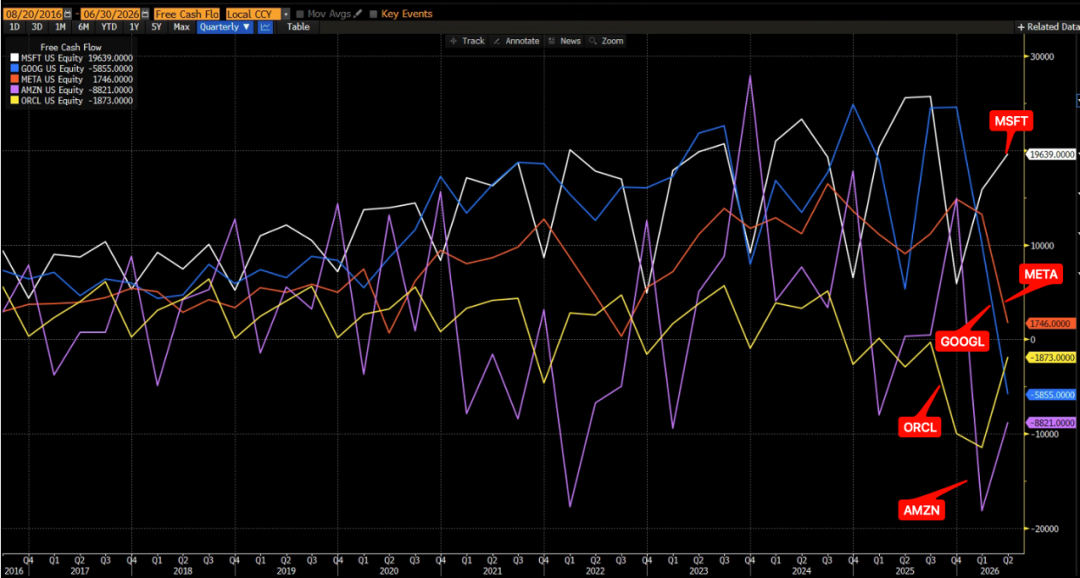The width and height of the screenshot is (1080, 578).
Task: Click the 19639.0000 value tag on axis
Action: pyautogui.click(x=1051, y=155)
